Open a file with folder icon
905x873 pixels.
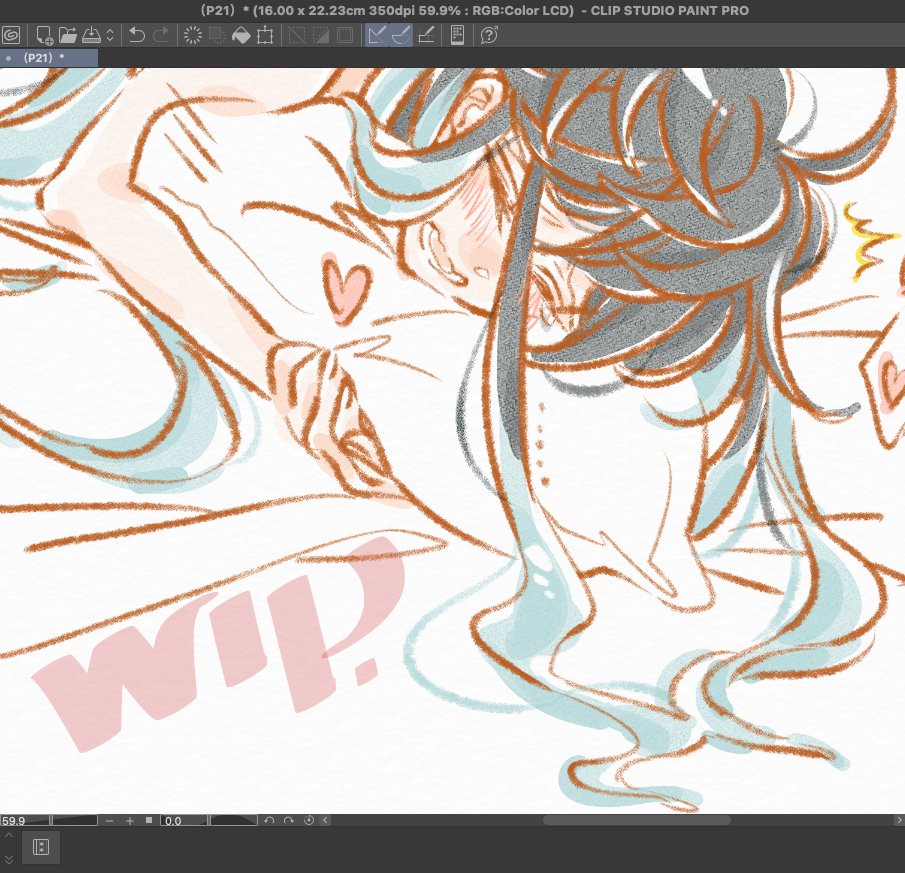(68, 35)
